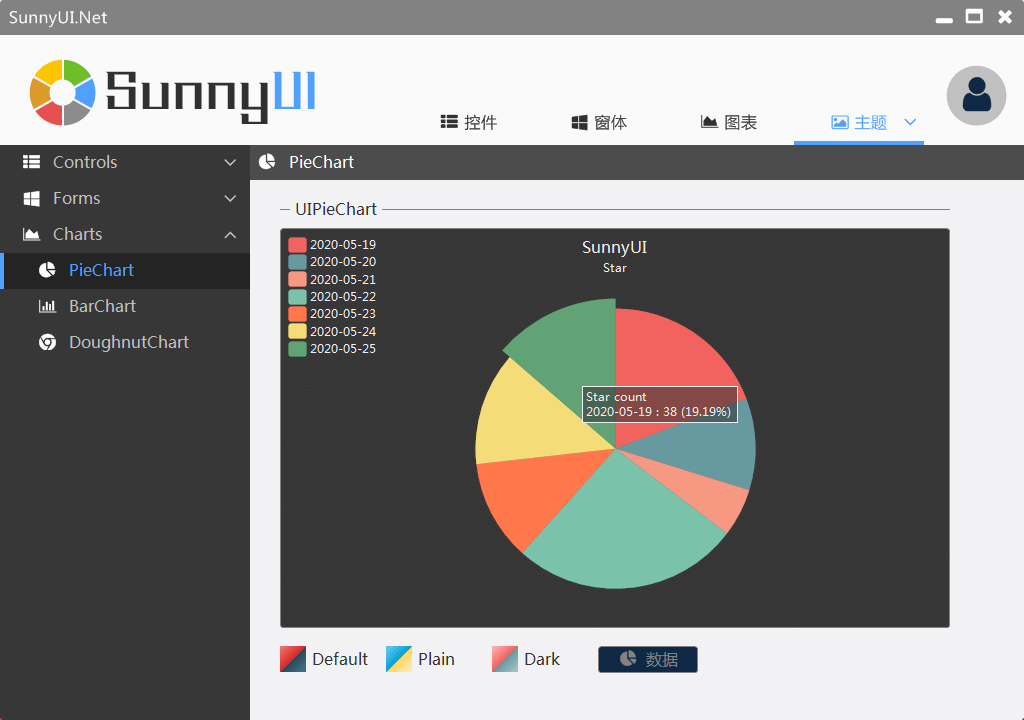Collapse the Charts section chevron
This screenshot has width=1024, height=720.
tap(230, 235)
